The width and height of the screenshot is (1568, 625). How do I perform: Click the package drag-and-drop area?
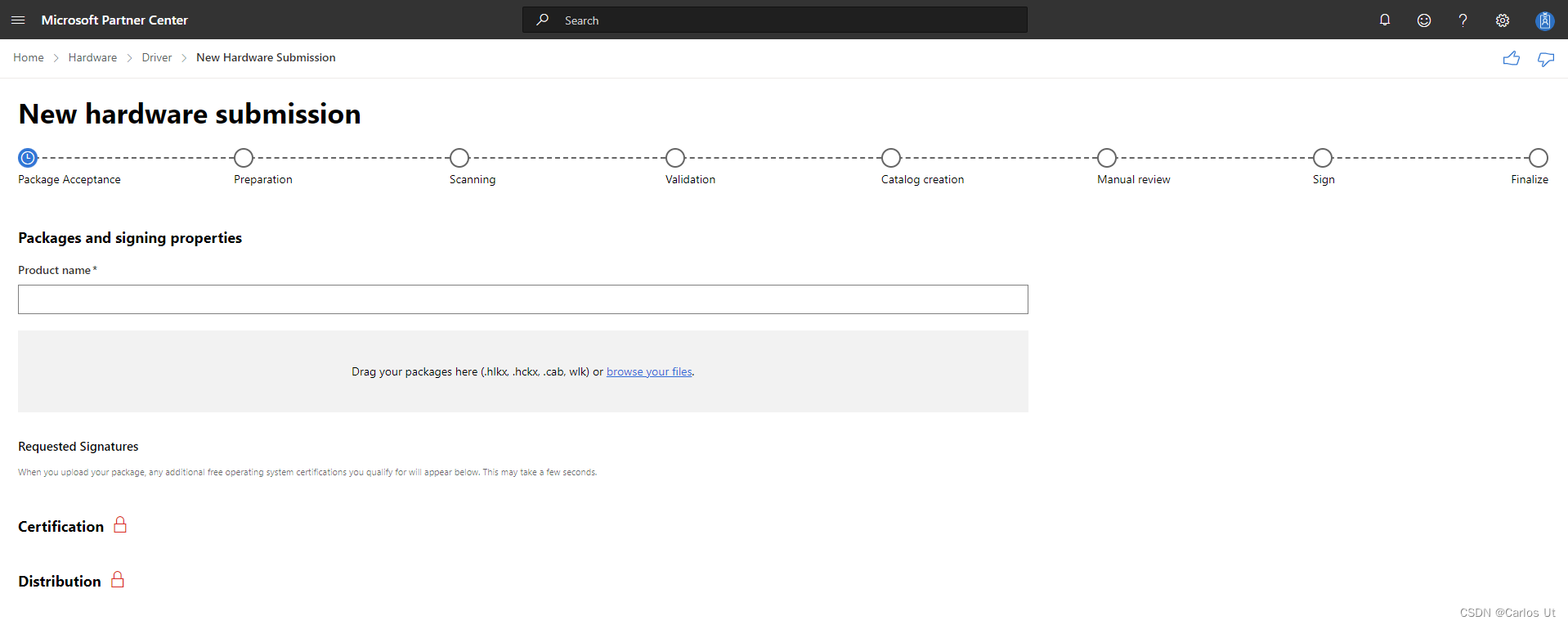click(x=523, y=371)
